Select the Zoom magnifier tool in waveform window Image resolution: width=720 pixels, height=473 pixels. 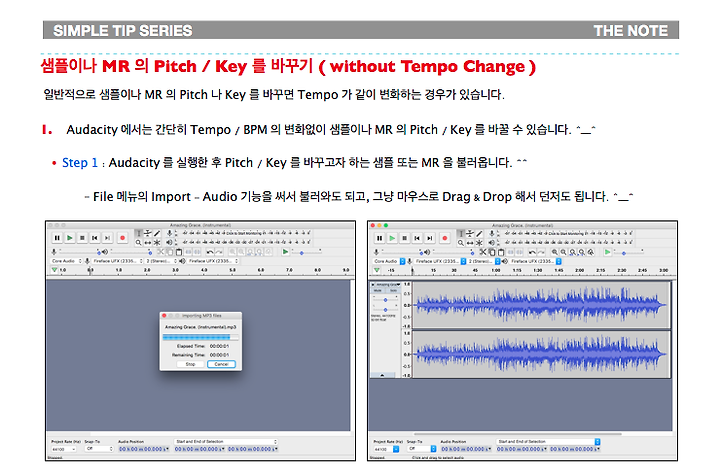(461, 243)
